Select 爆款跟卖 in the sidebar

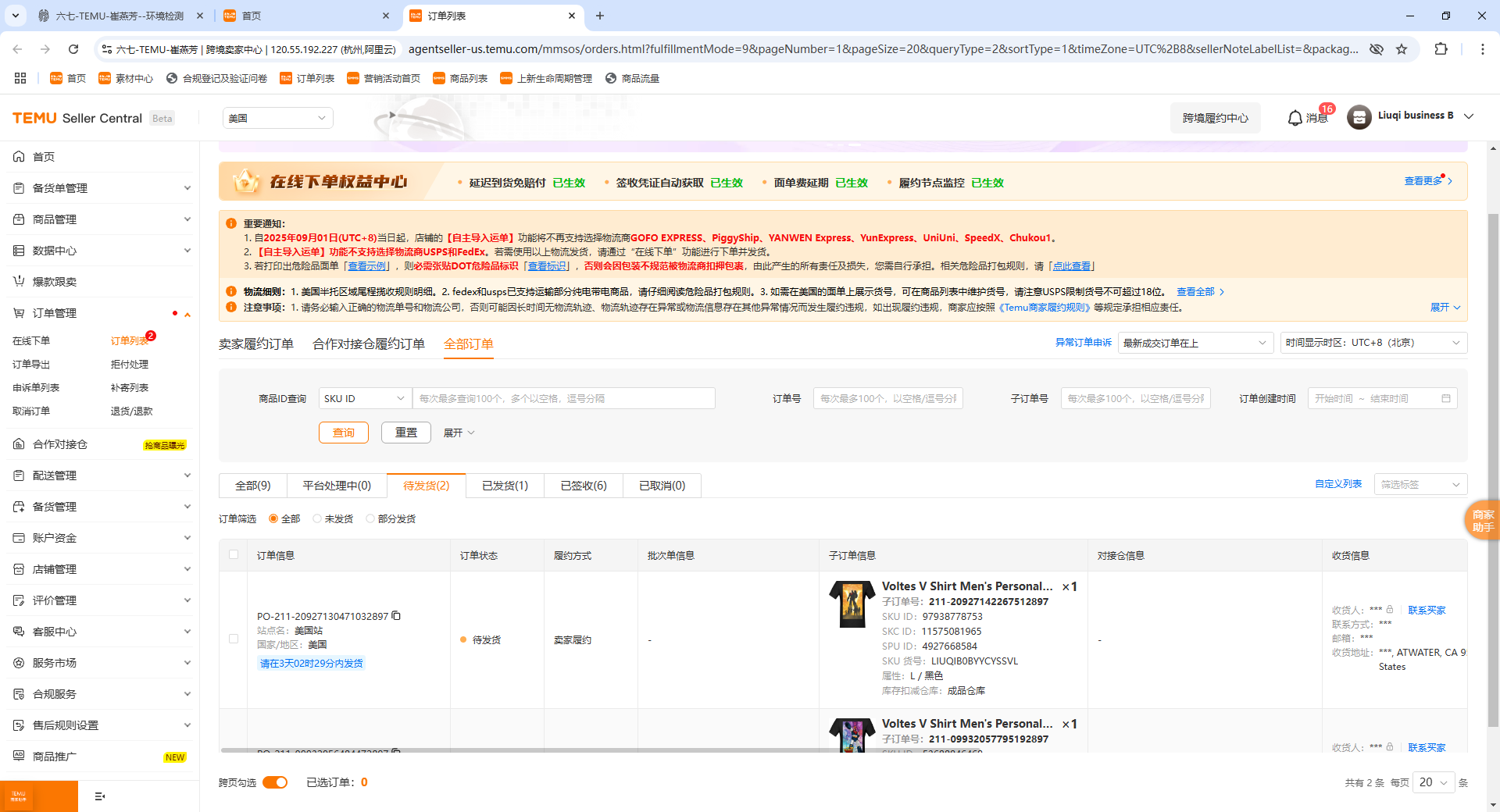click(x=55, y=282)
